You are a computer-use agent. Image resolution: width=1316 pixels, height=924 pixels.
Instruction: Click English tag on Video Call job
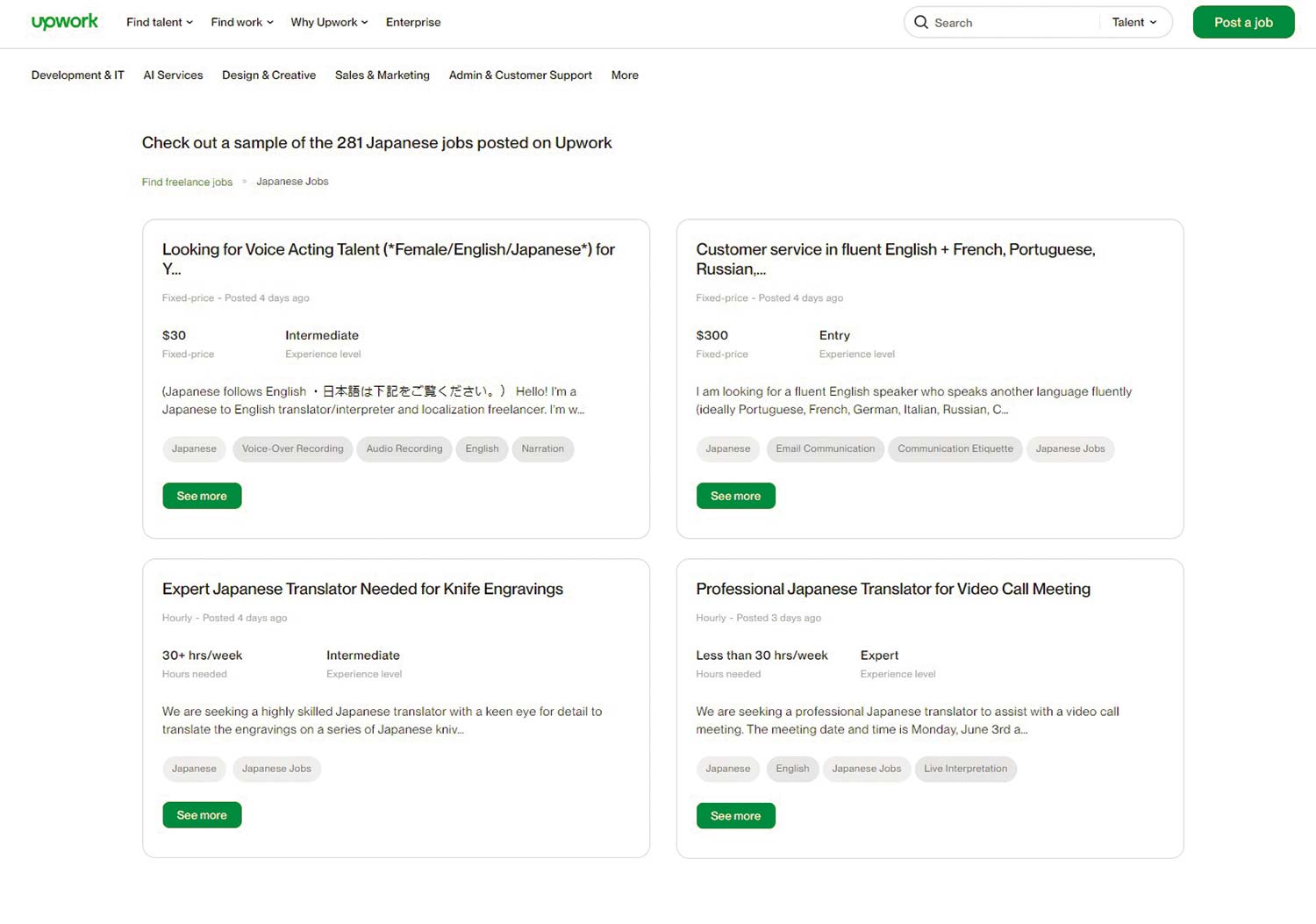click(792, 769)
